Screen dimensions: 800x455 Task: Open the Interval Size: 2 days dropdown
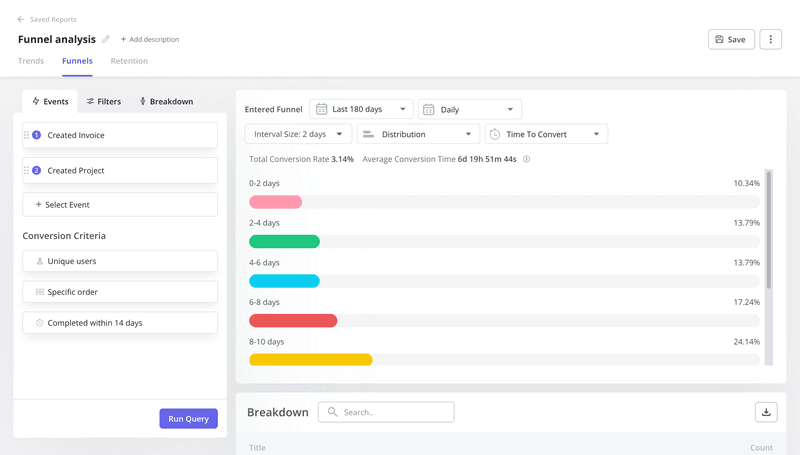coord(298,134)
